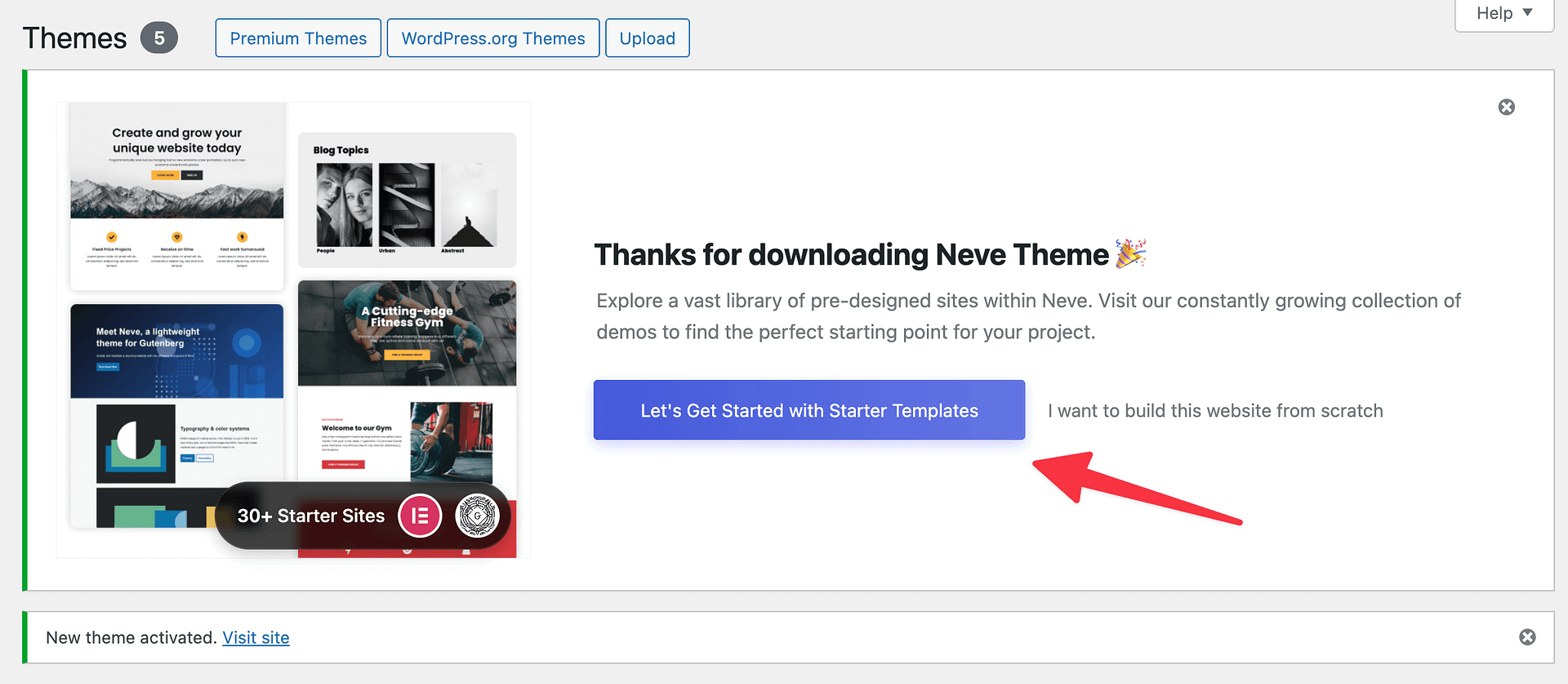Click the party popper emoji icon
This screenshot has height=684, width=1568.
[1131, 253]
